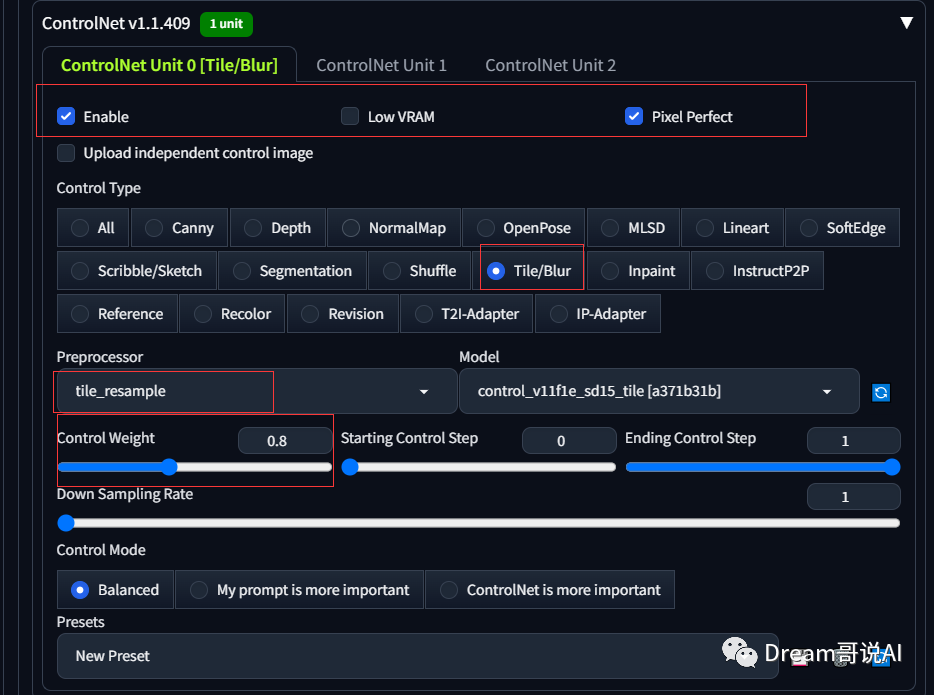
Task: Click the Control Weight value field
Action: pyautogui.click(x=285, y=441)
